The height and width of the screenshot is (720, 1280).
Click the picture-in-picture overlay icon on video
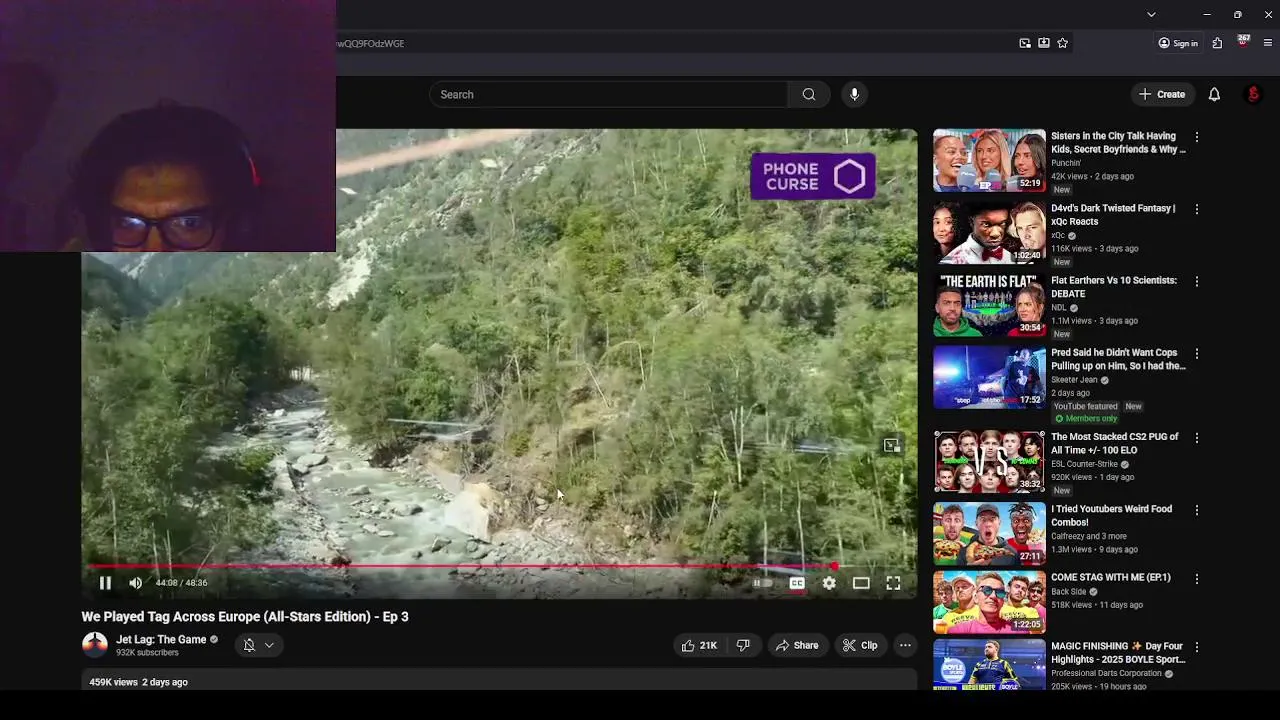pos(891,445)
